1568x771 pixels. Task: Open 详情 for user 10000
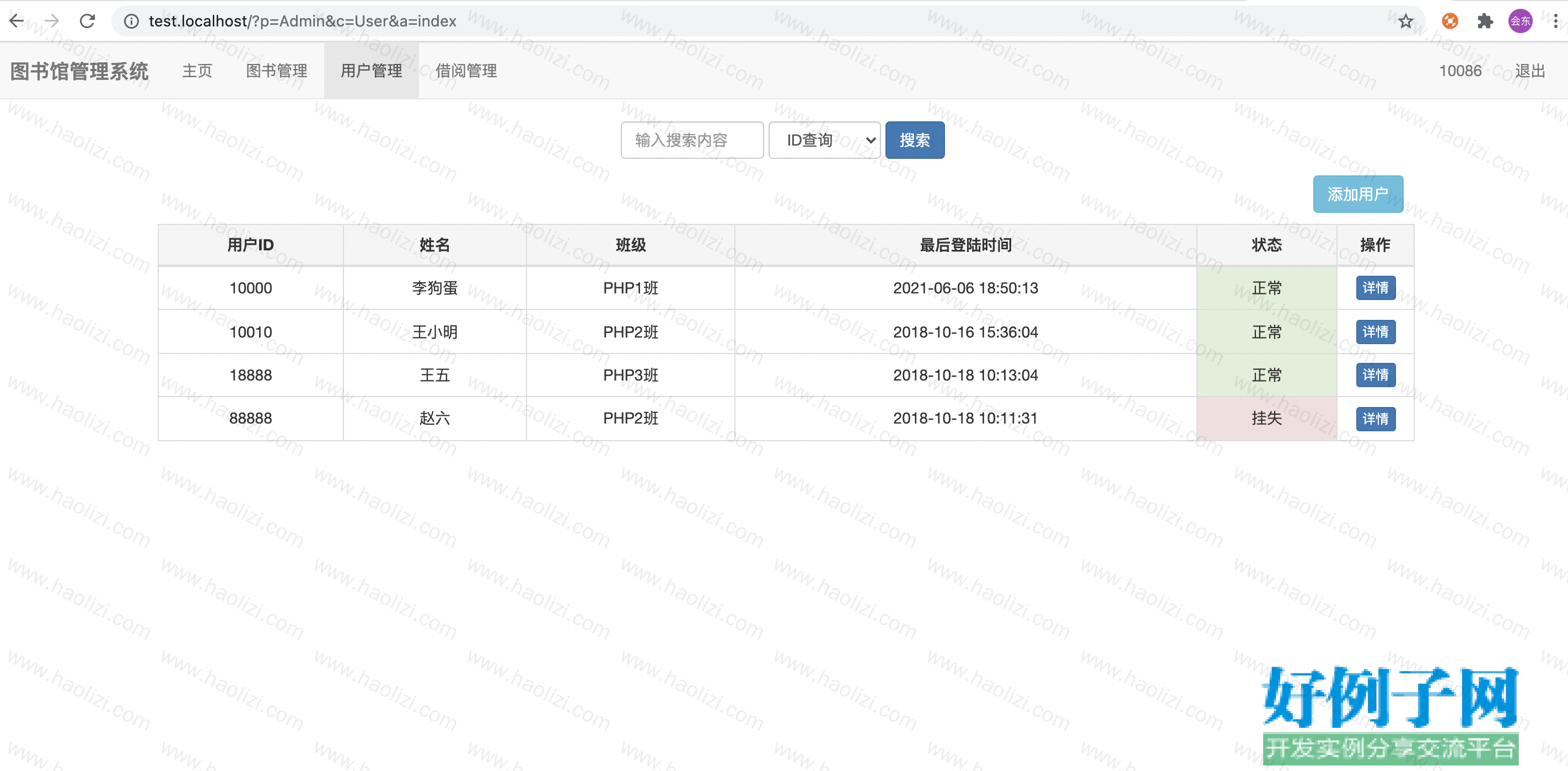pyautogui.click(x=1376, y=287)
